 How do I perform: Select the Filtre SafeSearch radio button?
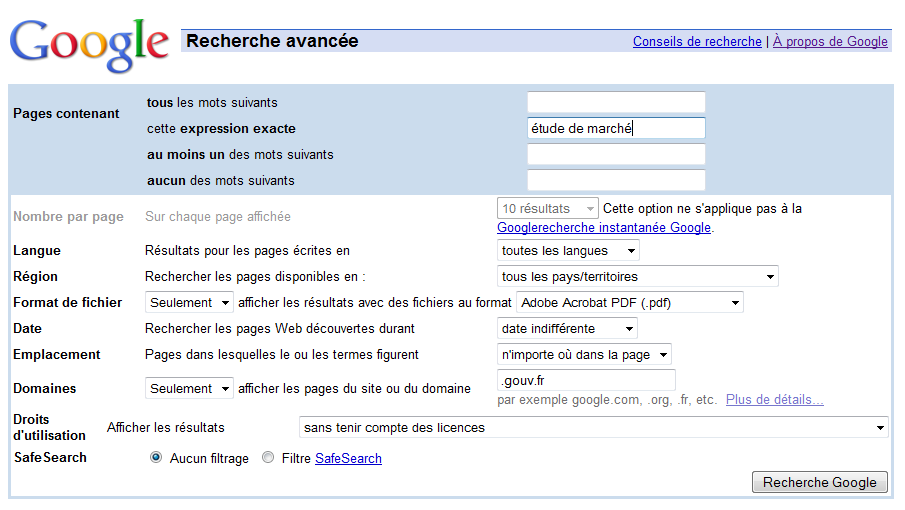[x=268, y=458]
